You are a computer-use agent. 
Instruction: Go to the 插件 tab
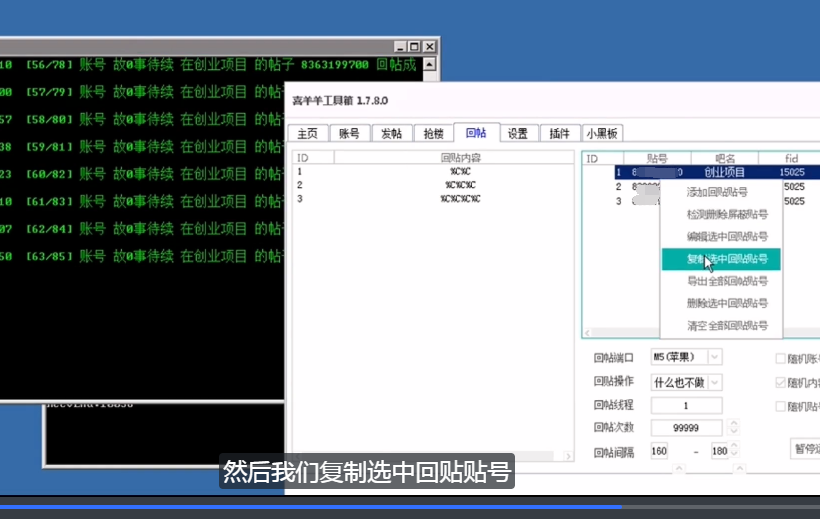point(560,133)
